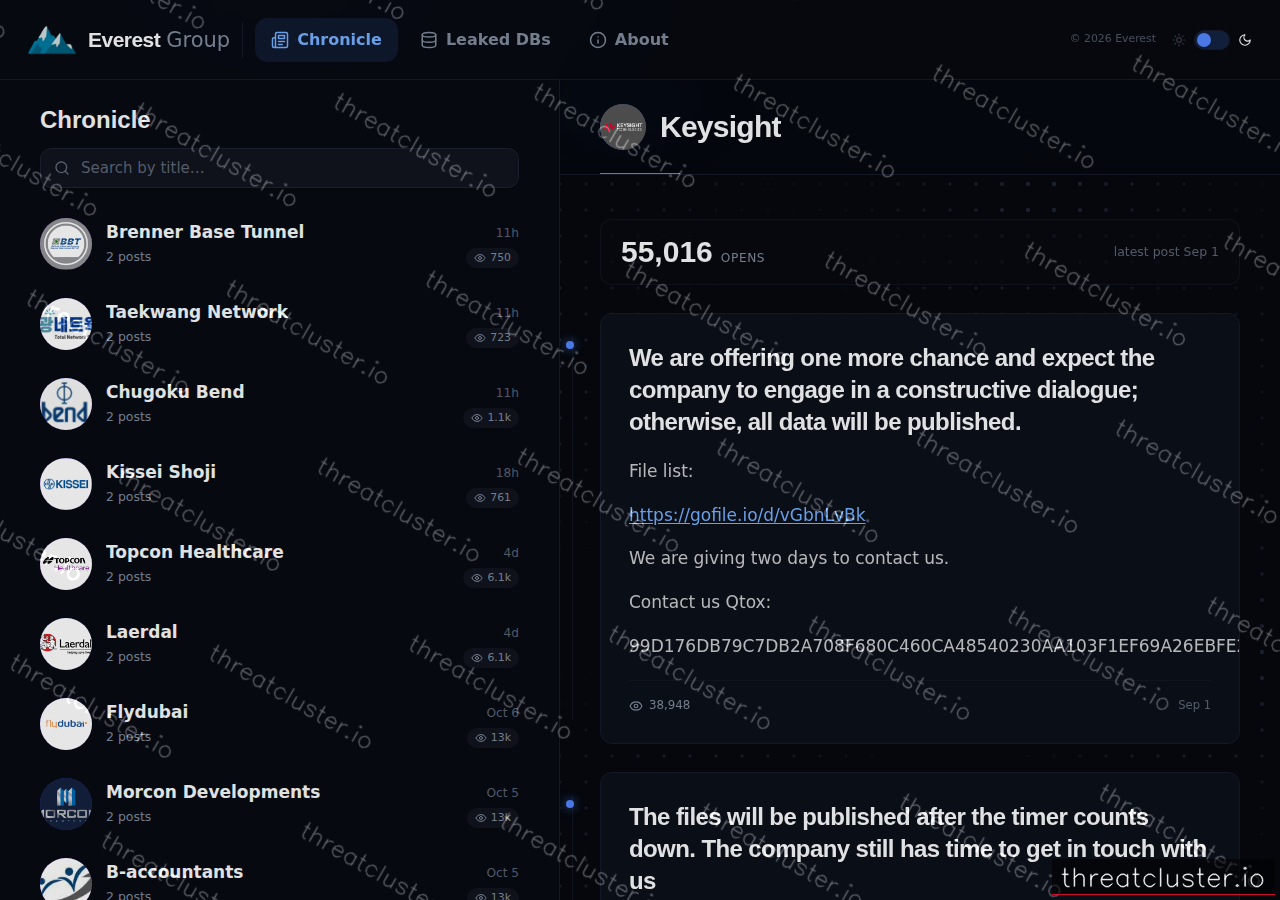Viewport: 1280px width, 900px height.
Task: Click the Topcon Healthcare logo
Action: click(66, 564)
